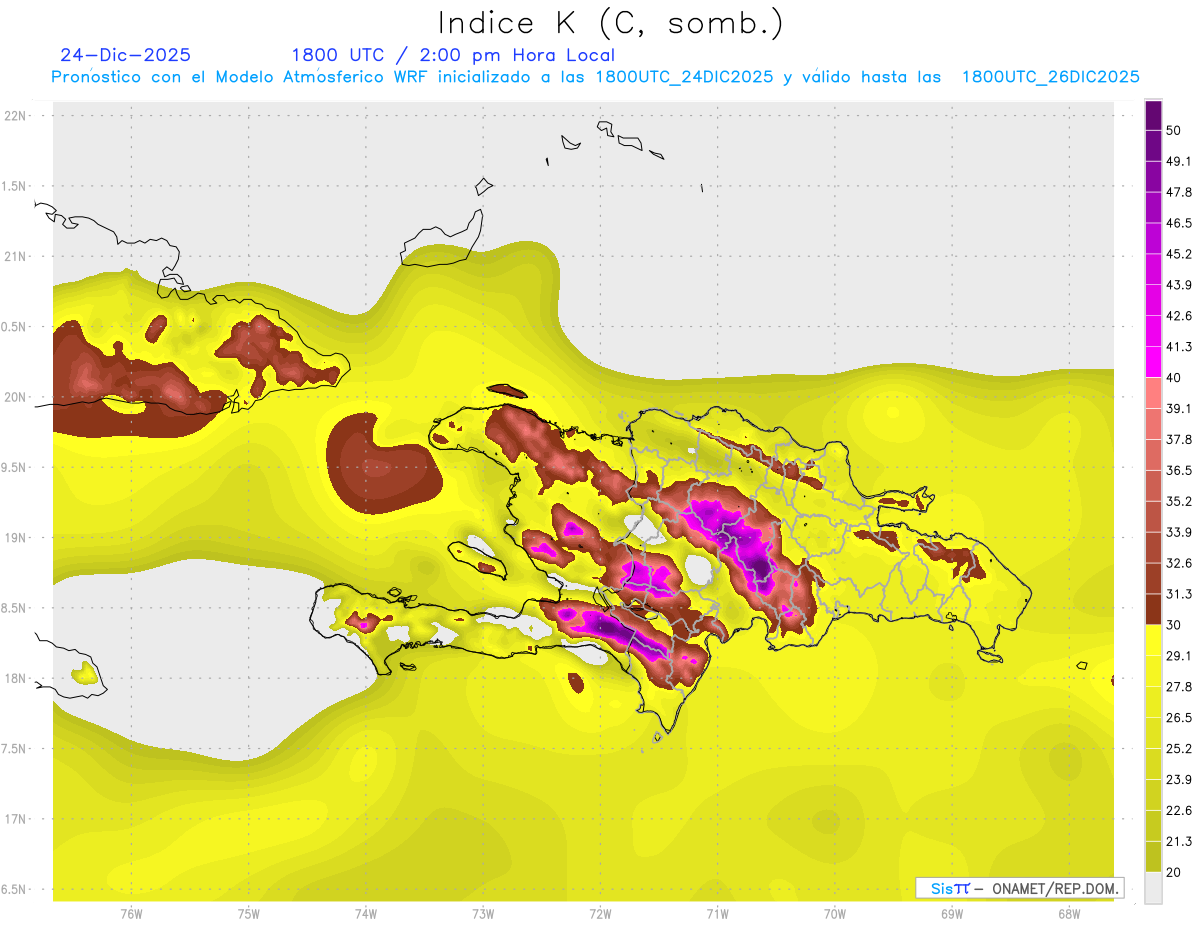
Task: Click the "37.8" color scale value
Action: click(x=1179, y=440)
